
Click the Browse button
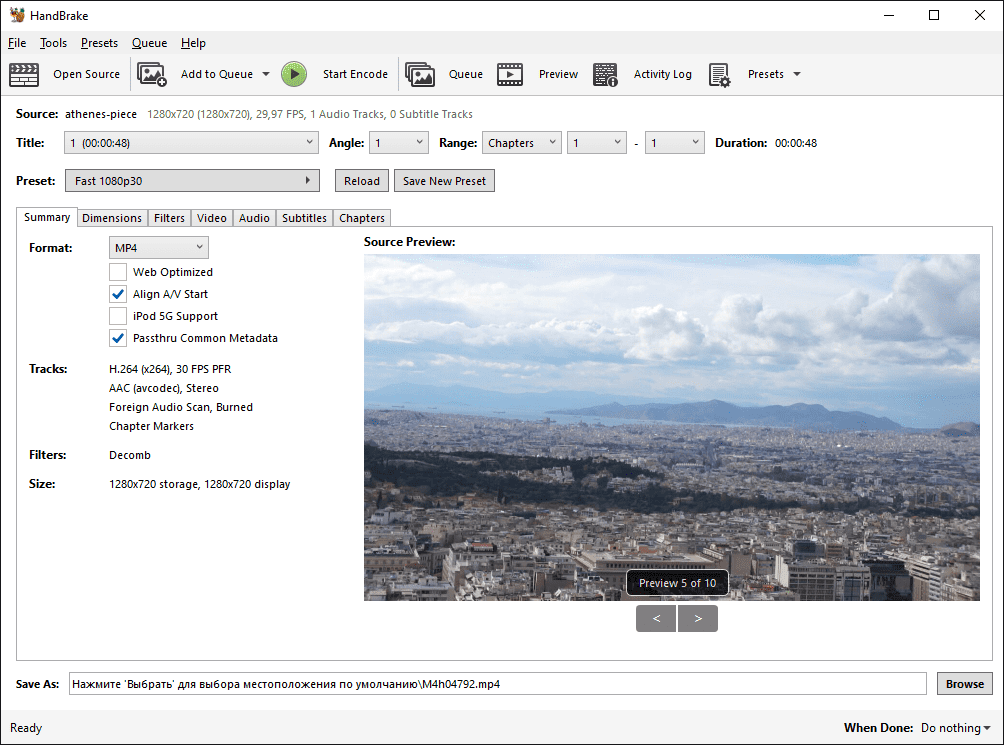(x=965, y=684)
